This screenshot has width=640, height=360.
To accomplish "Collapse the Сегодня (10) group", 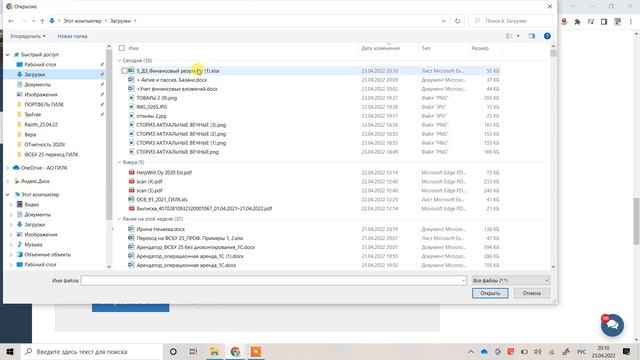I will (x=120, y=60).
